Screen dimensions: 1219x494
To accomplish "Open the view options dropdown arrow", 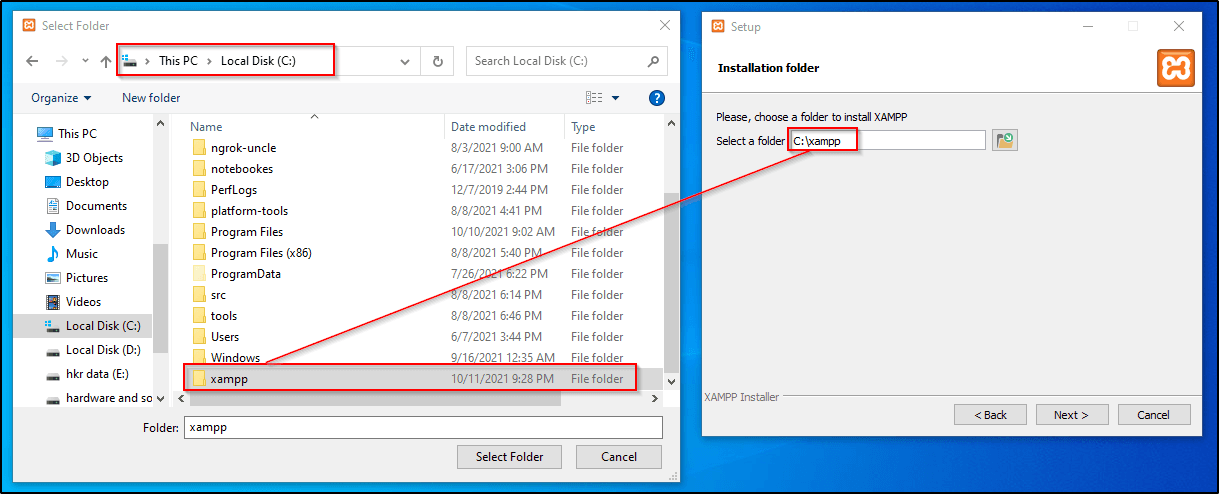I will (616, 98).
